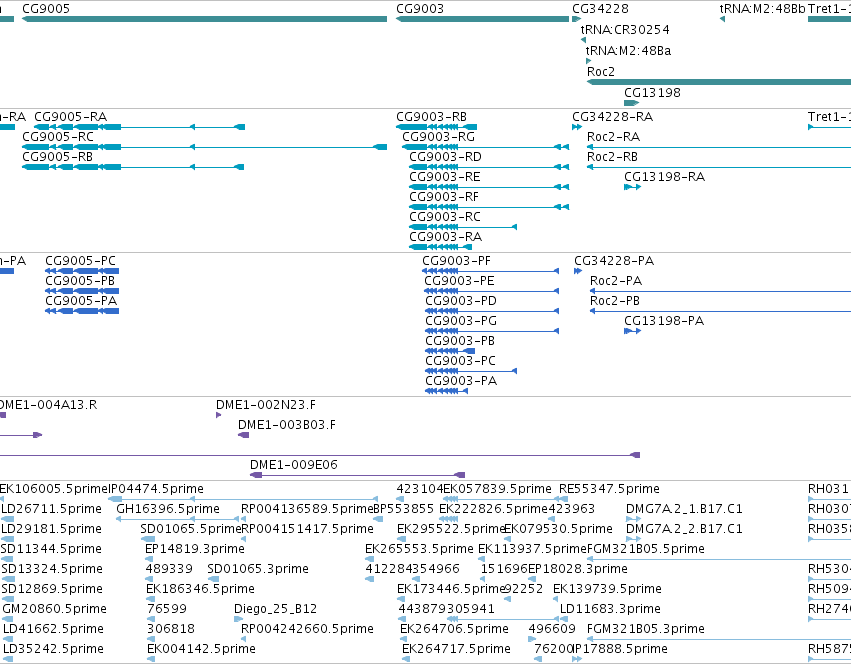The image size is (851, 664).
Task: Select the CG13198 gene label
Action: click(652, 93)
